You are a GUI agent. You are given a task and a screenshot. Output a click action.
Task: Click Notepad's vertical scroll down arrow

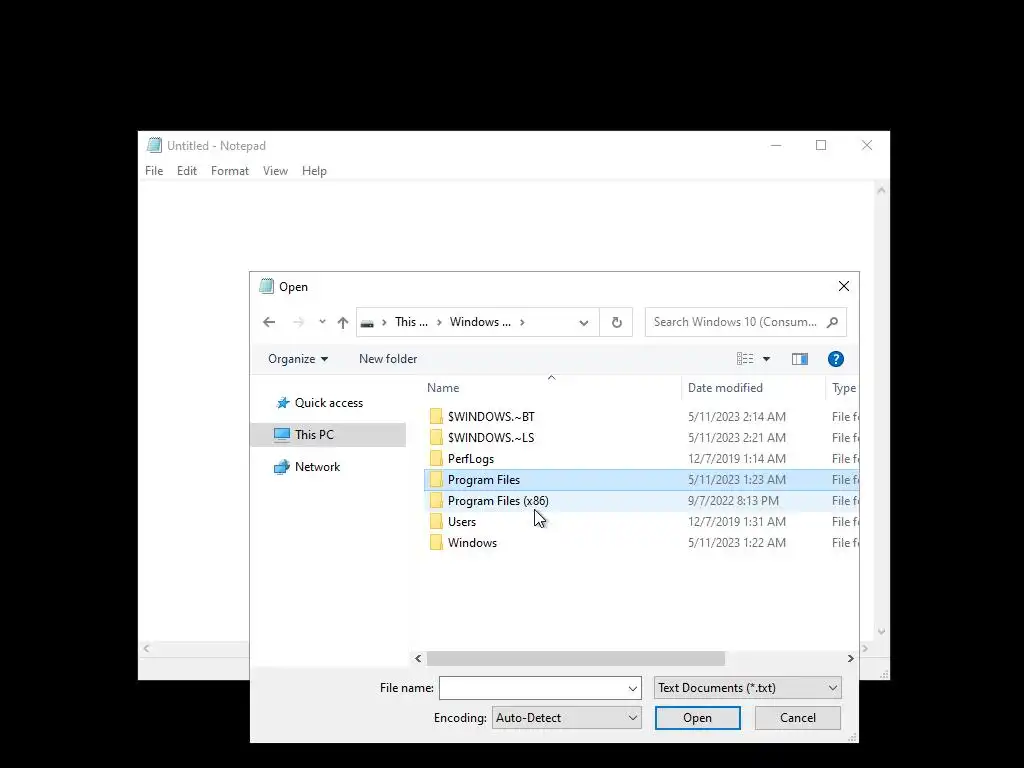click(881, 632)
